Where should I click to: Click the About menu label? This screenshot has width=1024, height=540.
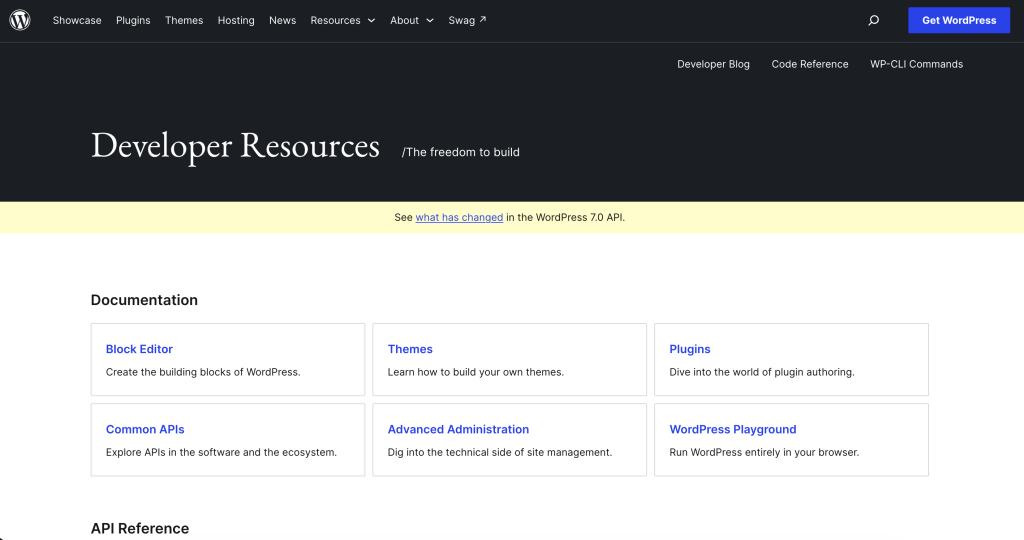click(x=404, y=20)
